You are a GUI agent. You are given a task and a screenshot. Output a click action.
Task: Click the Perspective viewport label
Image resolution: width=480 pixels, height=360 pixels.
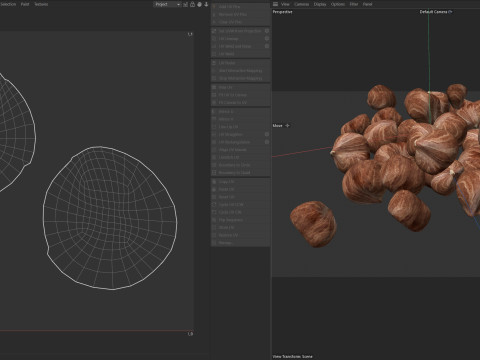(282, 12)
